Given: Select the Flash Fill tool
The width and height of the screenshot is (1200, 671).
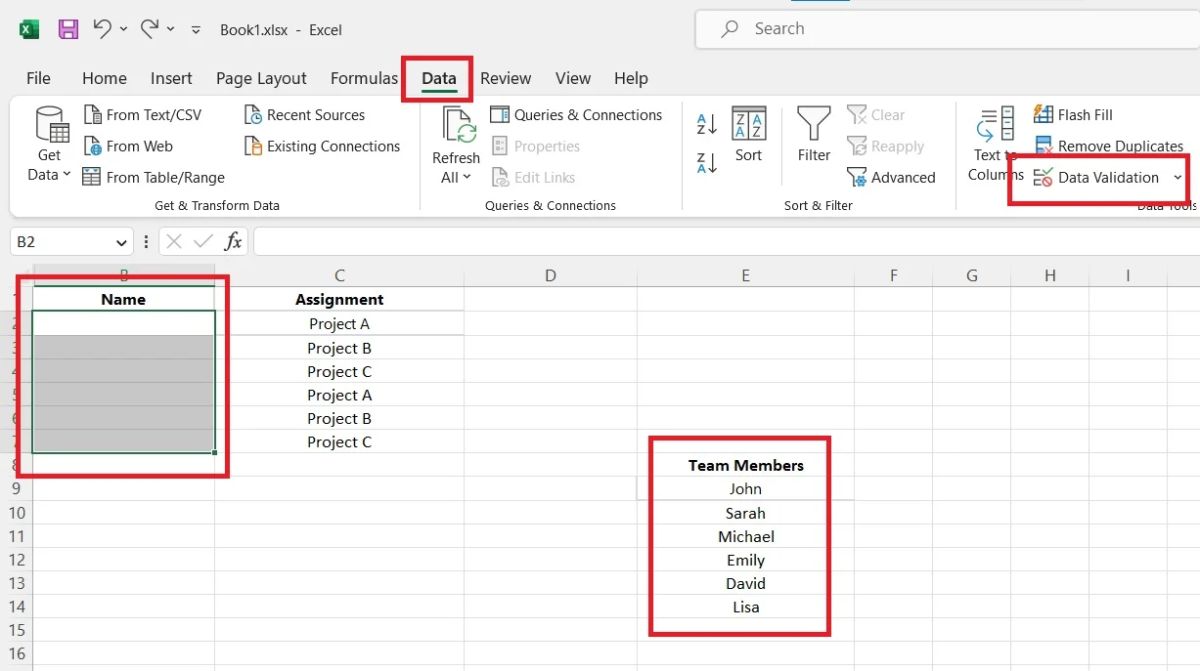Looking at the screenshot, I should [x=1073, y=114].
